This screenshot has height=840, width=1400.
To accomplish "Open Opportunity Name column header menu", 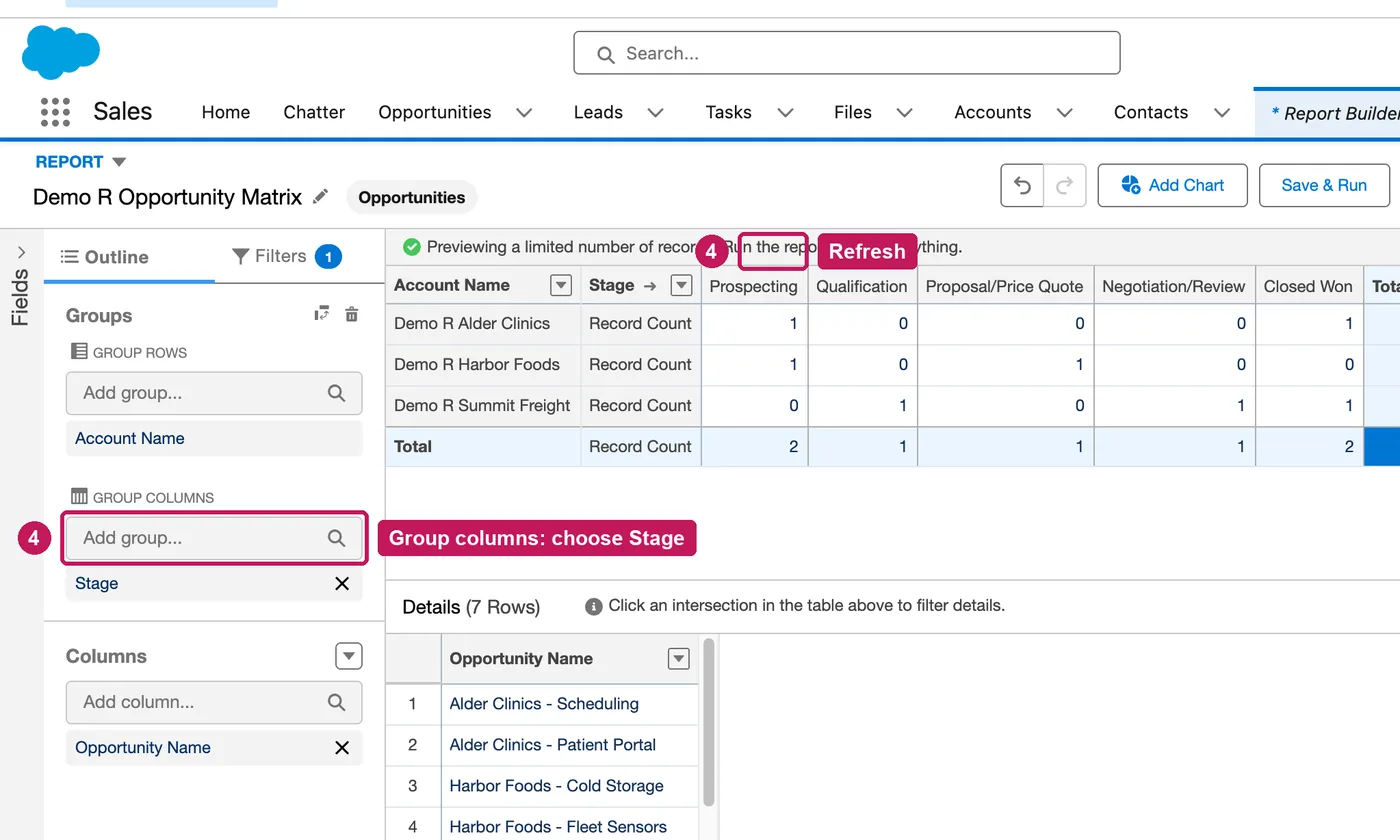I will pos(679,658).
